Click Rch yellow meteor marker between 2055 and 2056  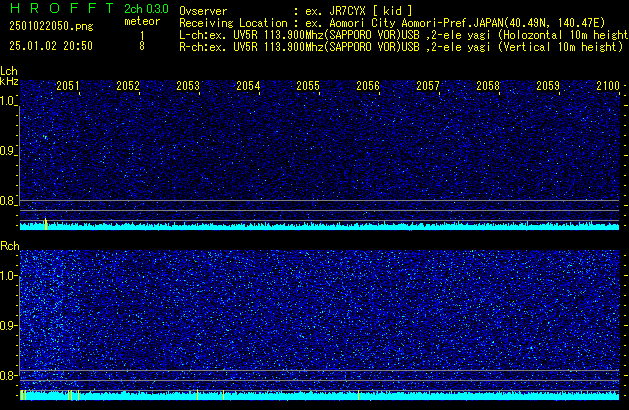(x=358, y=395)
